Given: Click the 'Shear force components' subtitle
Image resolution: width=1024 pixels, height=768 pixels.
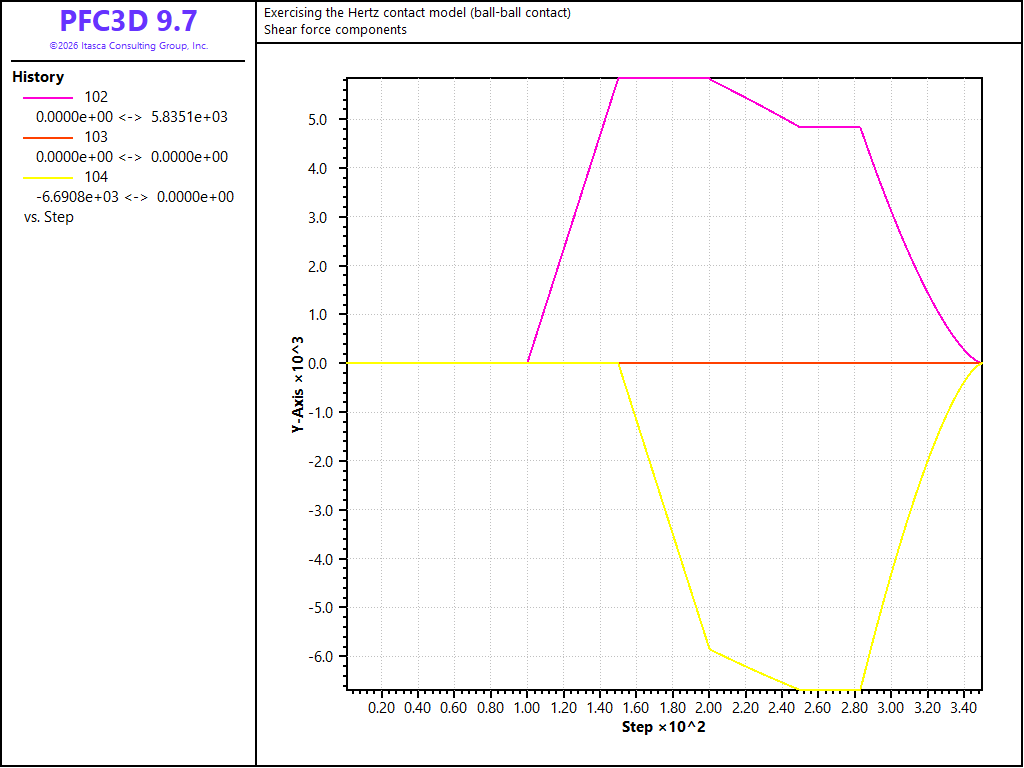Looking at the screenshot, I should coord(335,30).
